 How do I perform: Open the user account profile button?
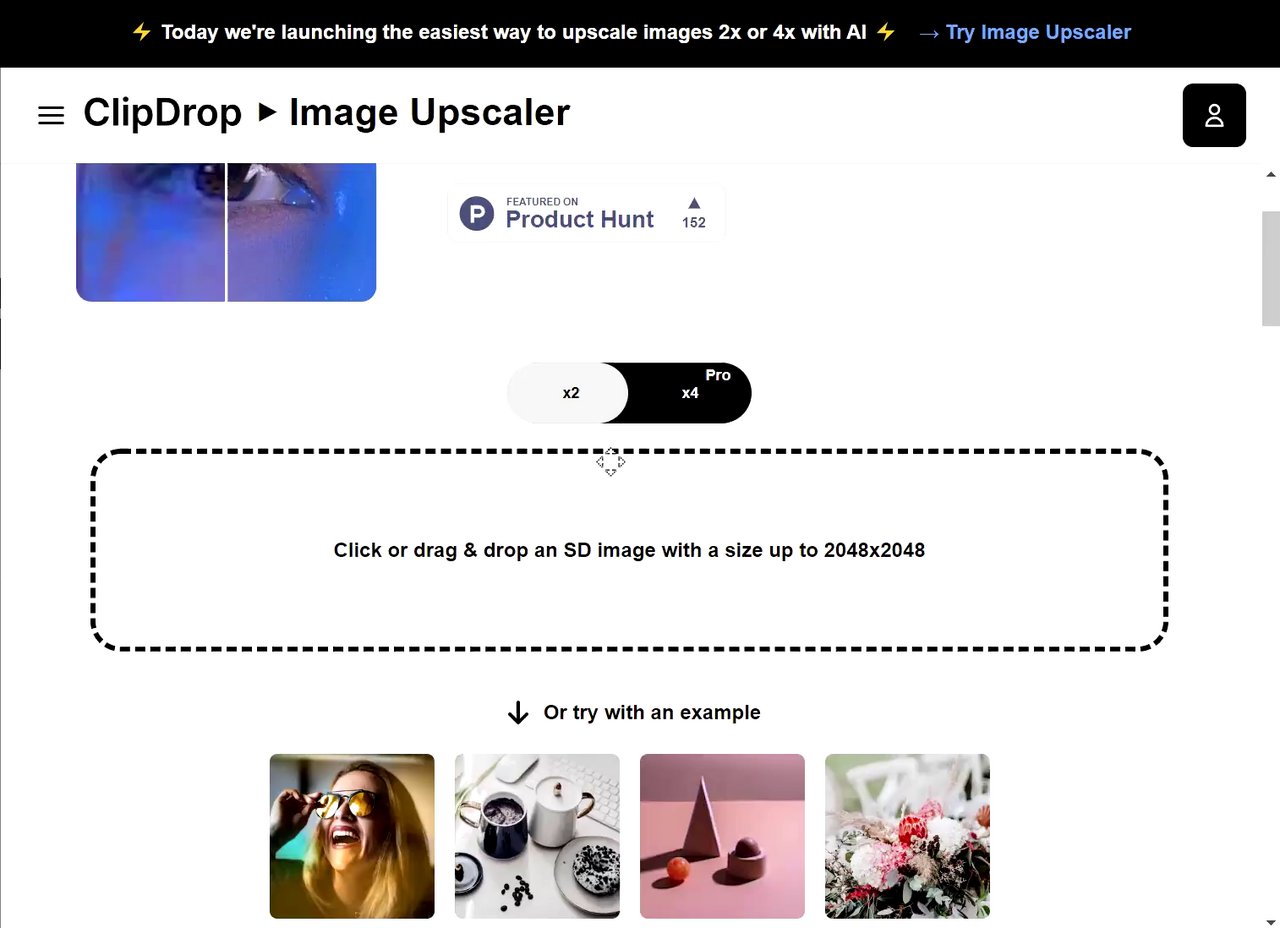coord(1214,115)
